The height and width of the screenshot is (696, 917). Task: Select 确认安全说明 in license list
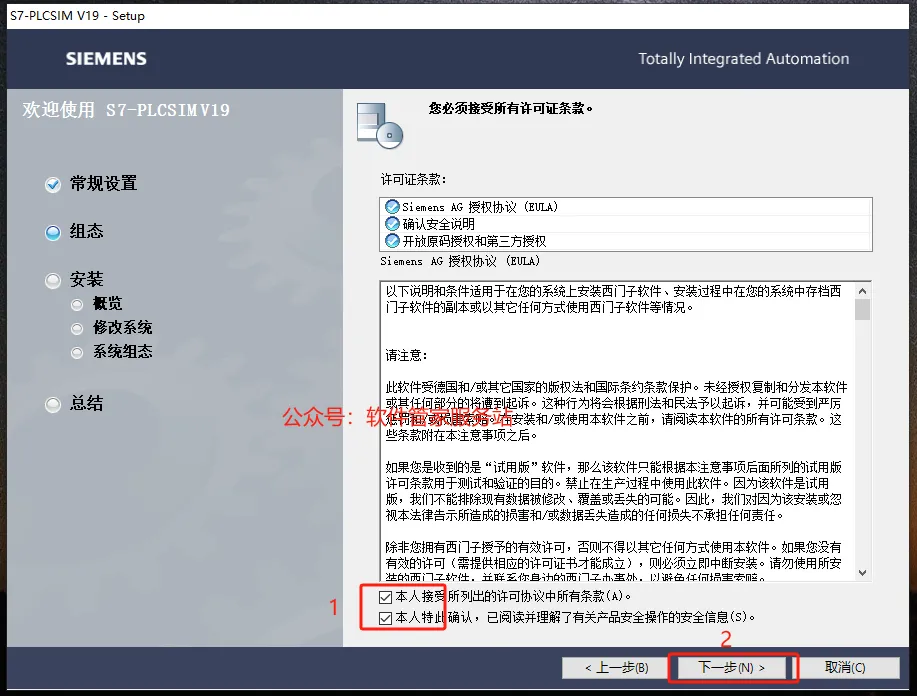click(x=626, y=224)
